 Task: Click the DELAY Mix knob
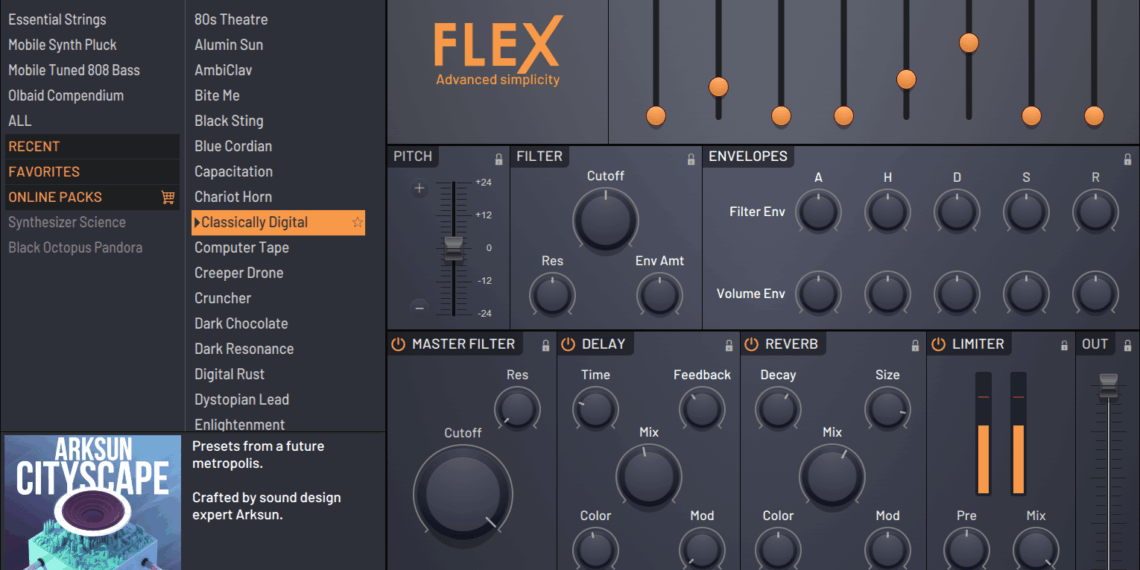[x=649, y=477]
